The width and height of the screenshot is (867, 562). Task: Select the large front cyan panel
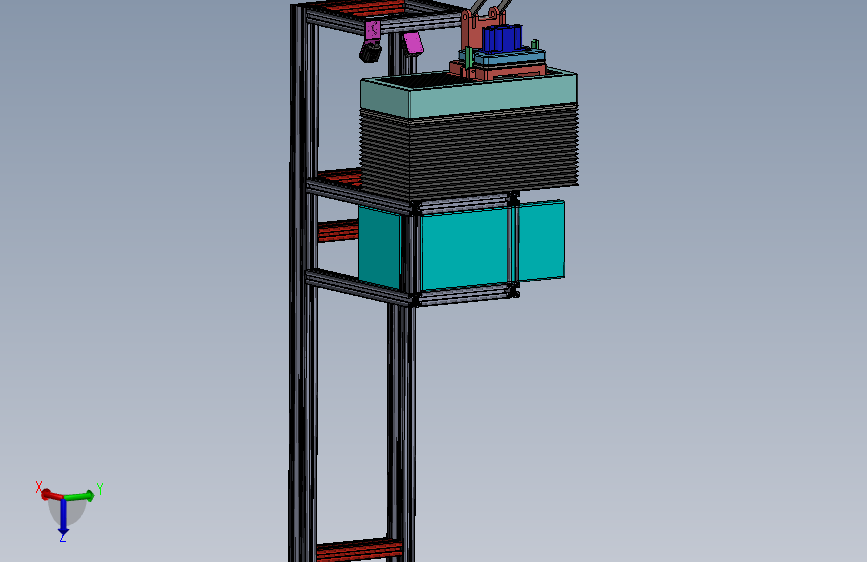click(x=463, y=249)
